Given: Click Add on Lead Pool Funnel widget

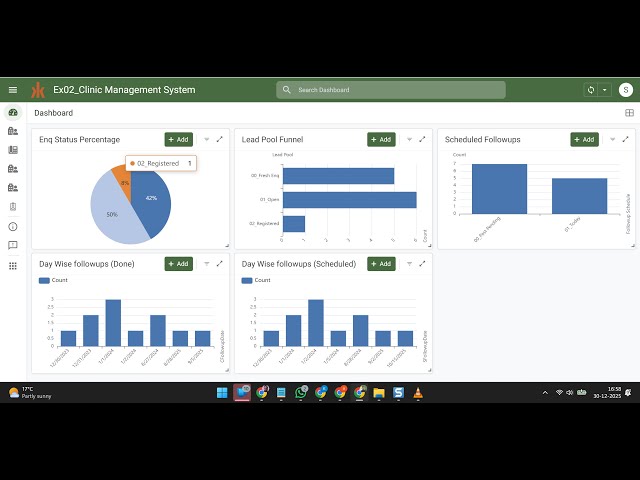Looking at the screenshot, I should [381, 139].
